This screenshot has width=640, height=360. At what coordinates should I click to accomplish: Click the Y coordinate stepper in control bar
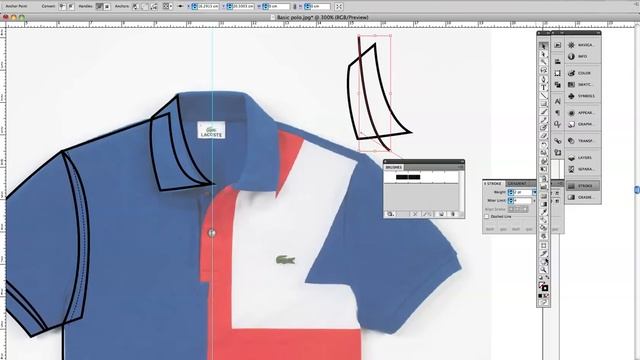point(229,7)
